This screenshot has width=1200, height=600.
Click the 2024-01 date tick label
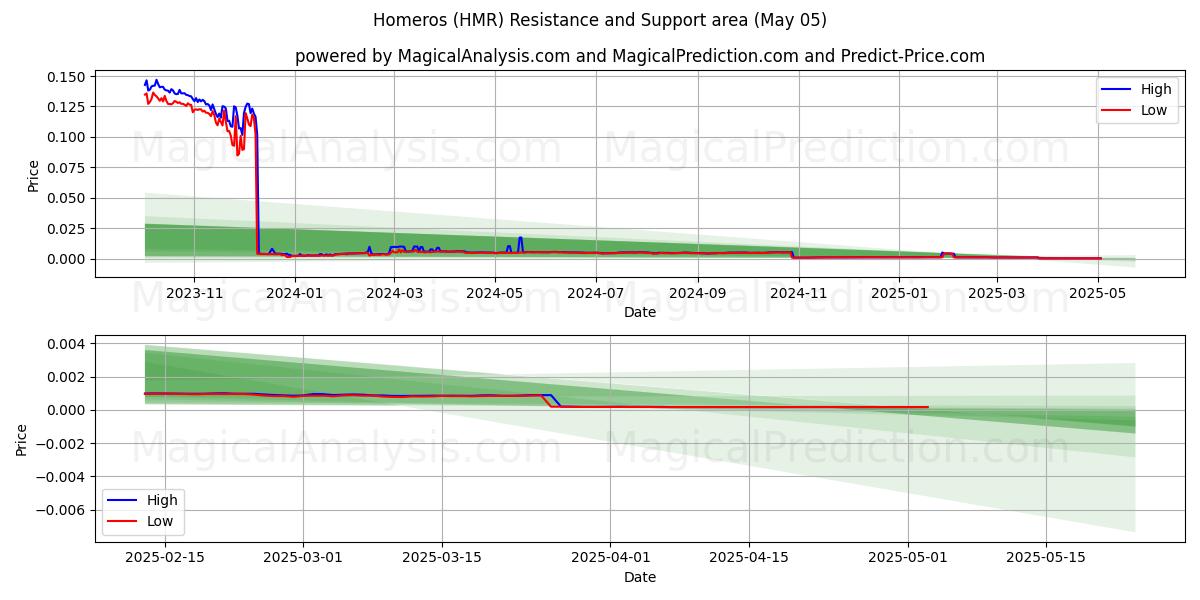[x=295, y=293]
